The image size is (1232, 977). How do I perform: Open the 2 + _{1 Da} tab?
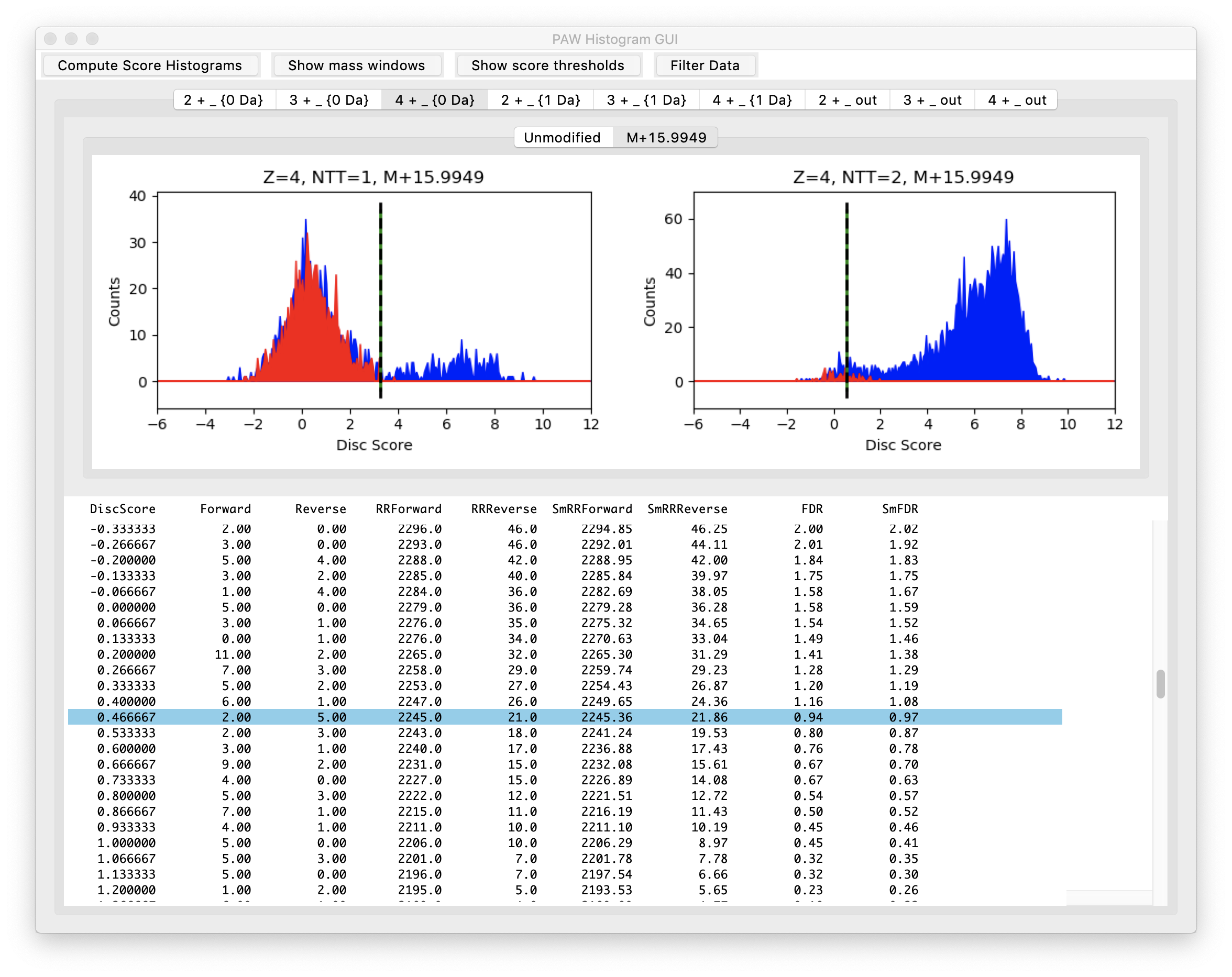click(541, 100)
